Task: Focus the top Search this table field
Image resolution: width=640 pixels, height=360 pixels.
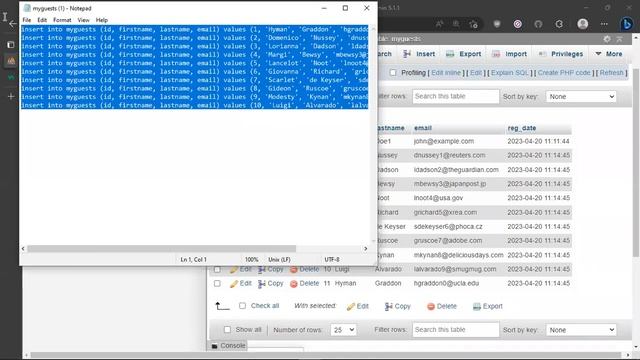Action: pos(456,96)
